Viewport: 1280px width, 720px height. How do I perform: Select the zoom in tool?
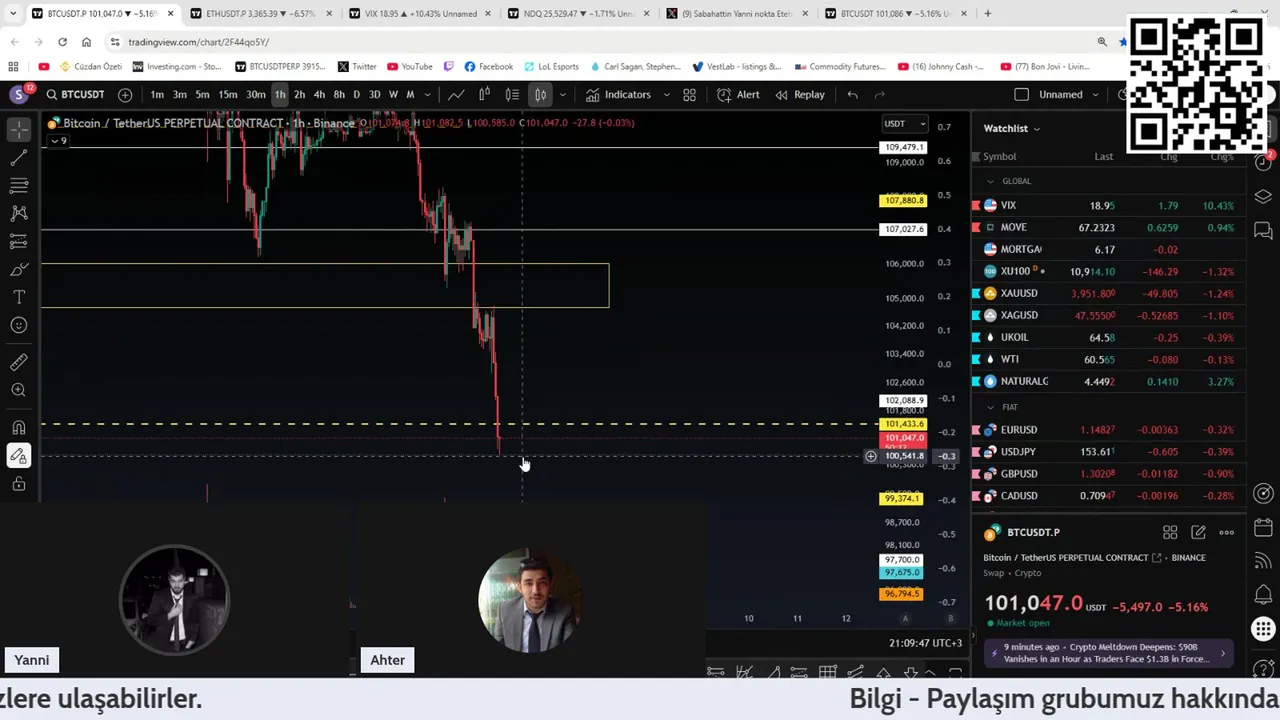pos(19,390)
